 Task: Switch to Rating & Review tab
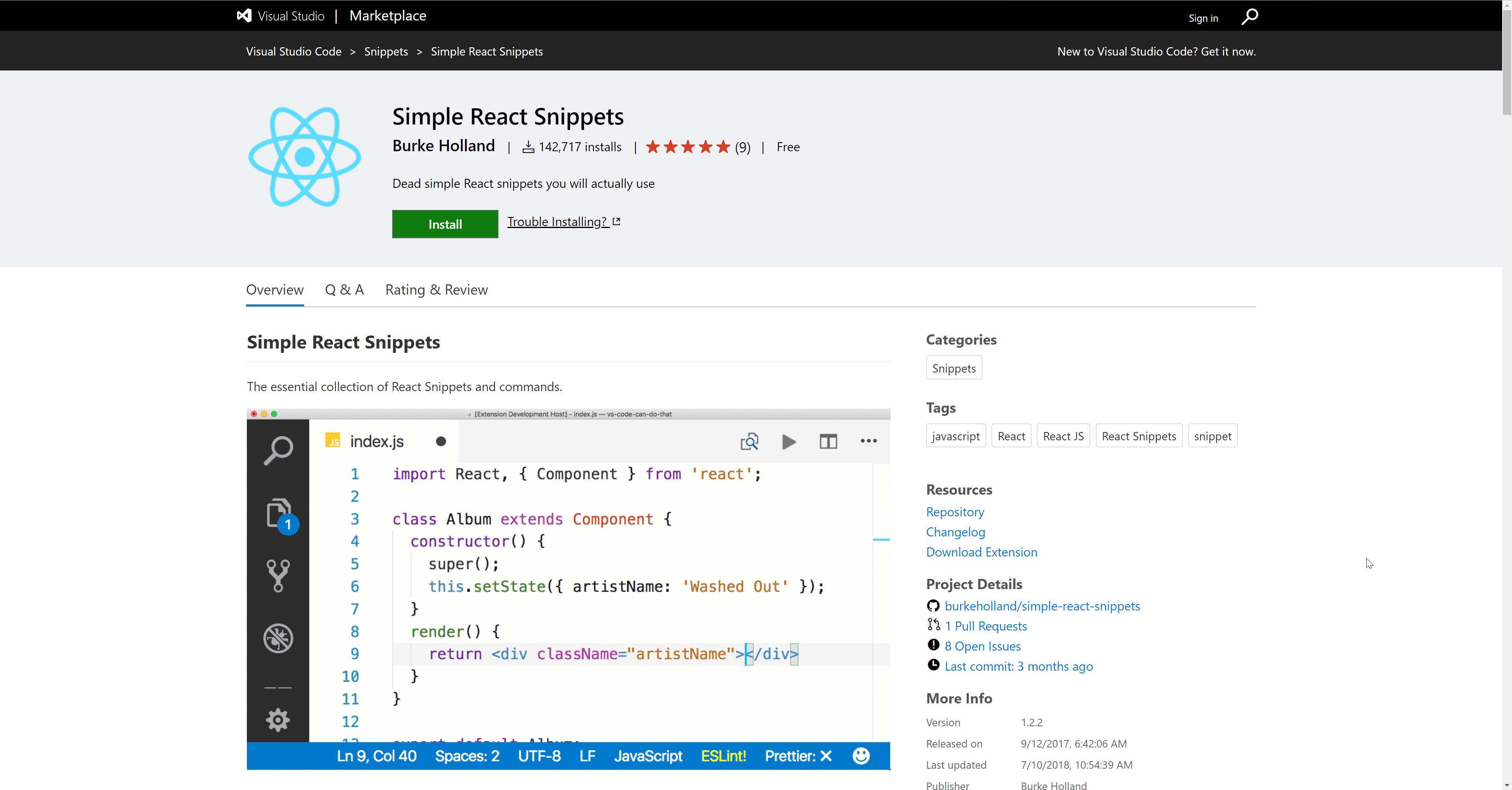coord(436,289)
